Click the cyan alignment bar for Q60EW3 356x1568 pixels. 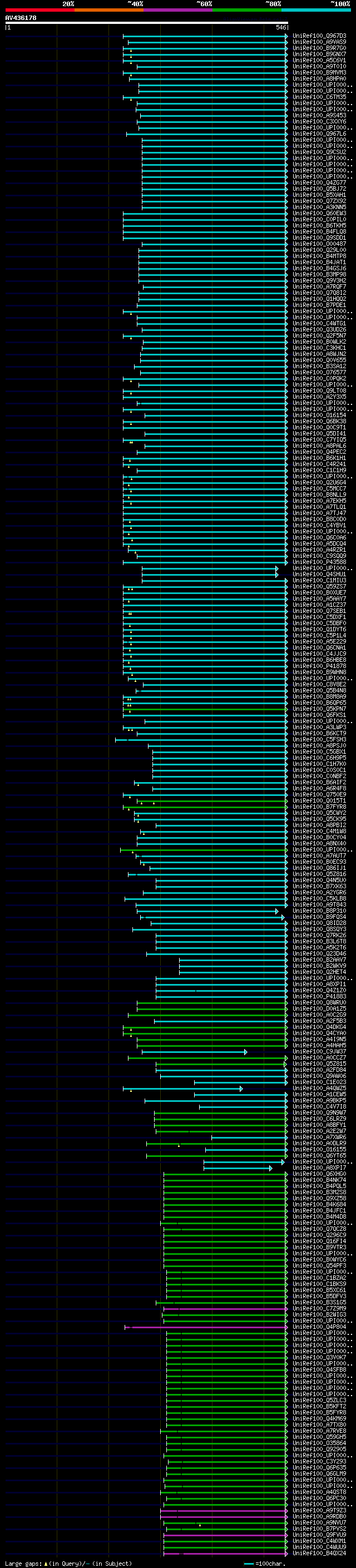[205, 213]
